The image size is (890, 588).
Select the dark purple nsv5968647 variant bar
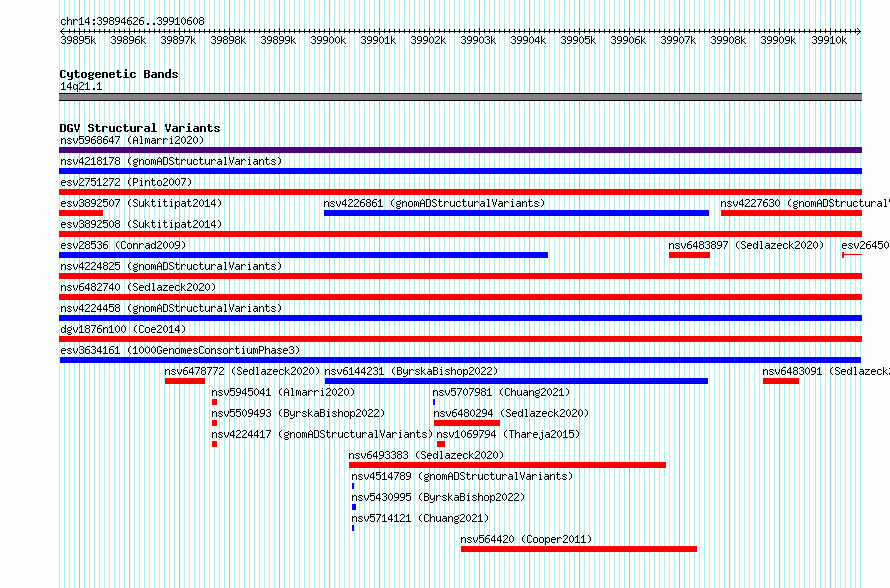point(460,150)
